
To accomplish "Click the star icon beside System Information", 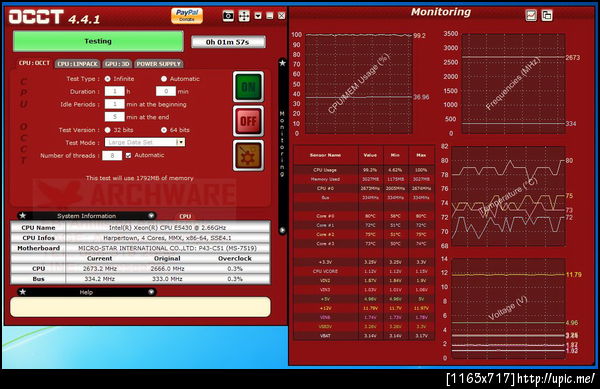I will click(x=23, y=216).
